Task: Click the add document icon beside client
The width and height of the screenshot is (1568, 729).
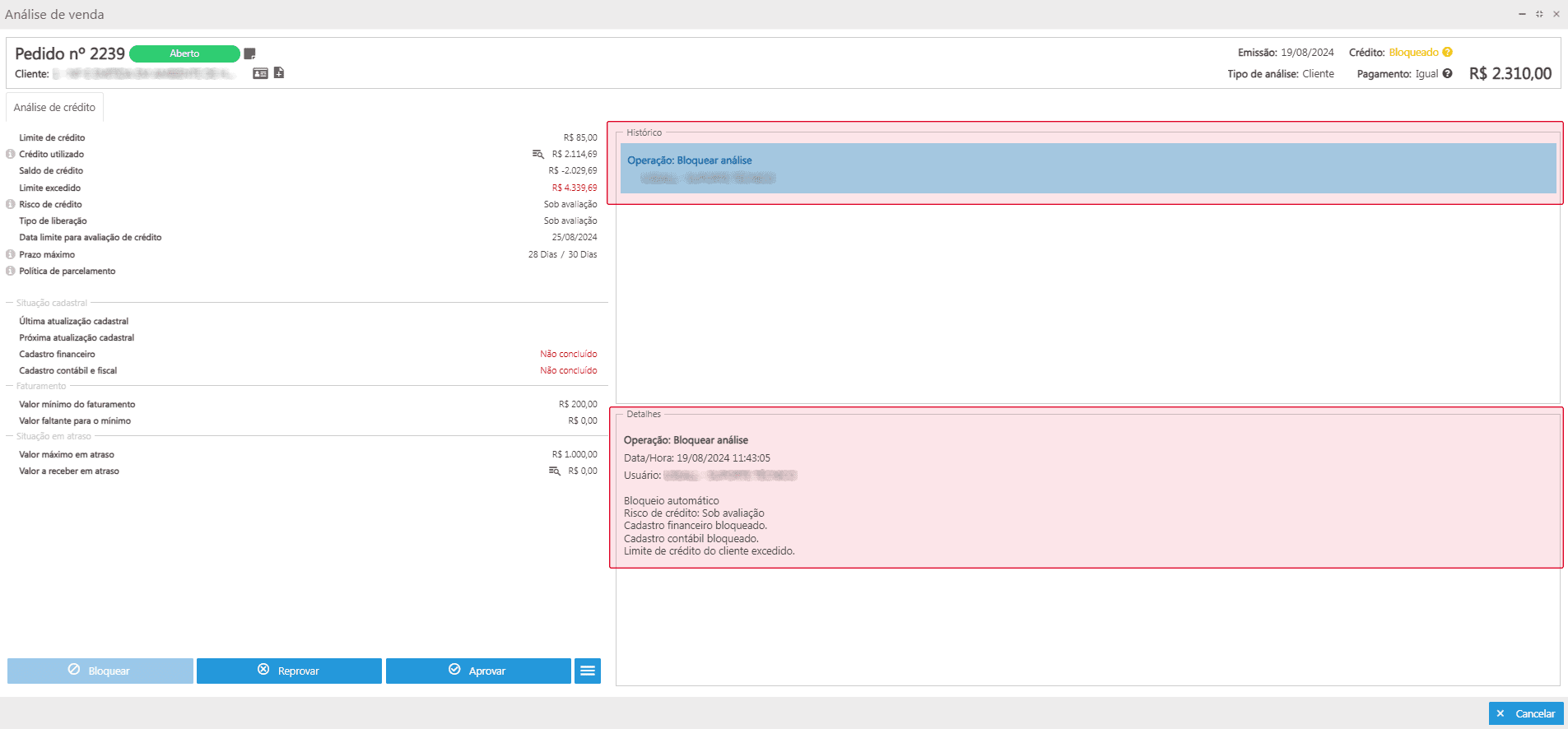Action: (279, 73)
